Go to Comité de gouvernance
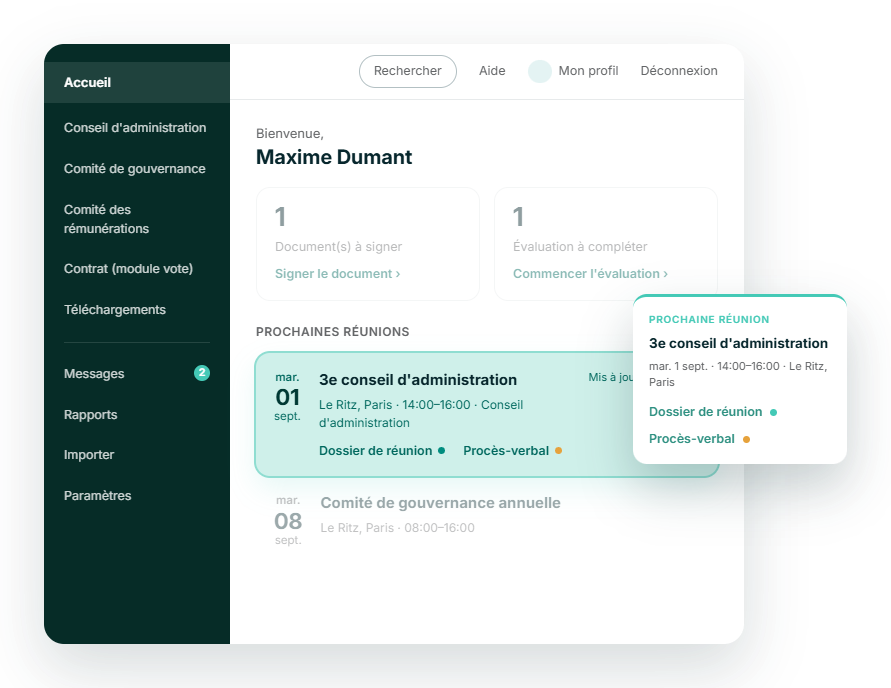The height and width of the screenshot is (688, 891). [137, 169]
